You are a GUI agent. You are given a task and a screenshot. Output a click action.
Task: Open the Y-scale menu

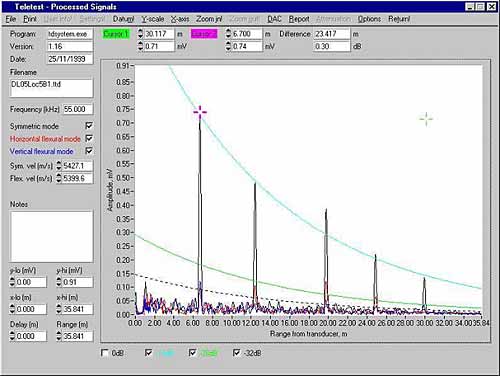pos(153,19)
